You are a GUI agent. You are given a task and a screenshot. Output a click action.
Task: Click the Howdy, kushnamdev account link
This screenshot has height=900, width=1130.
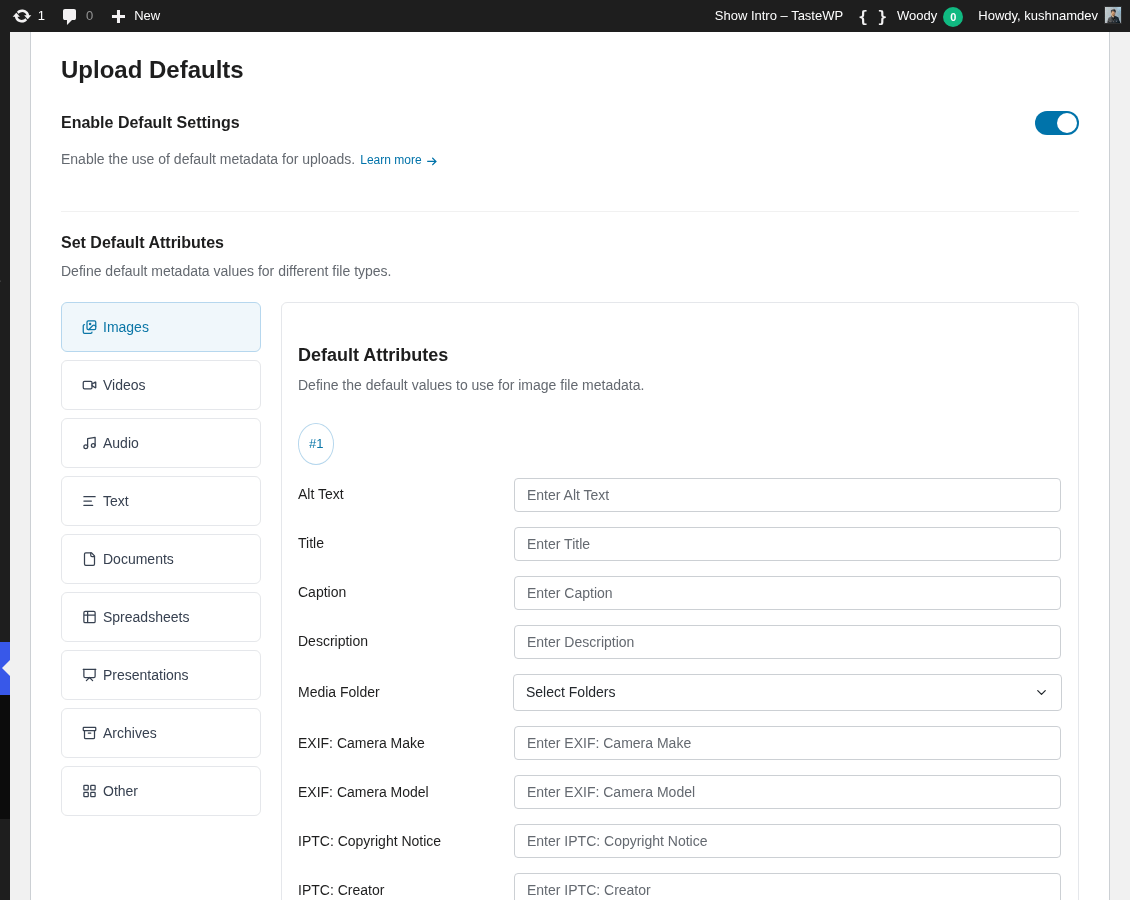[x=1038, y=15]
